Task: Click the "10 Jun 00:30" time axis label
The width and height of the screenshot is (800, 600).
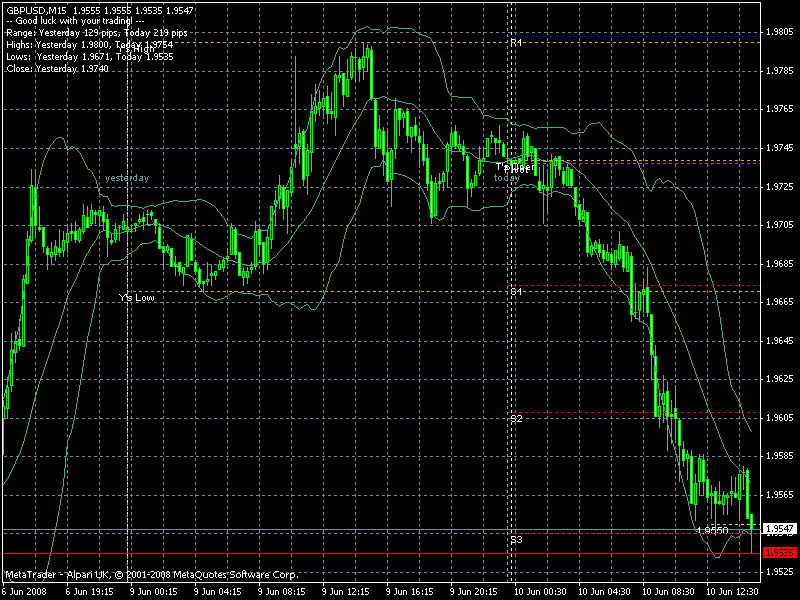Action: [x=540, y=592]
